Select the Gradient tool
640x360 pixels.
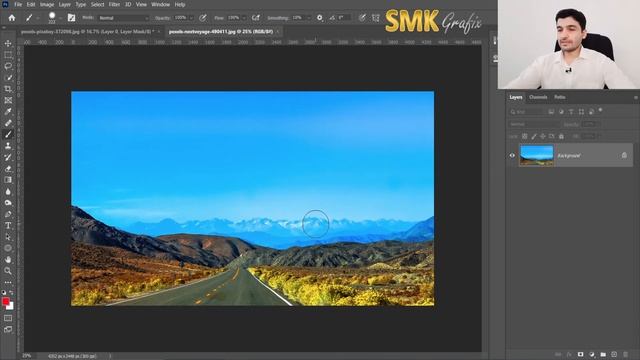pos(8,180)
